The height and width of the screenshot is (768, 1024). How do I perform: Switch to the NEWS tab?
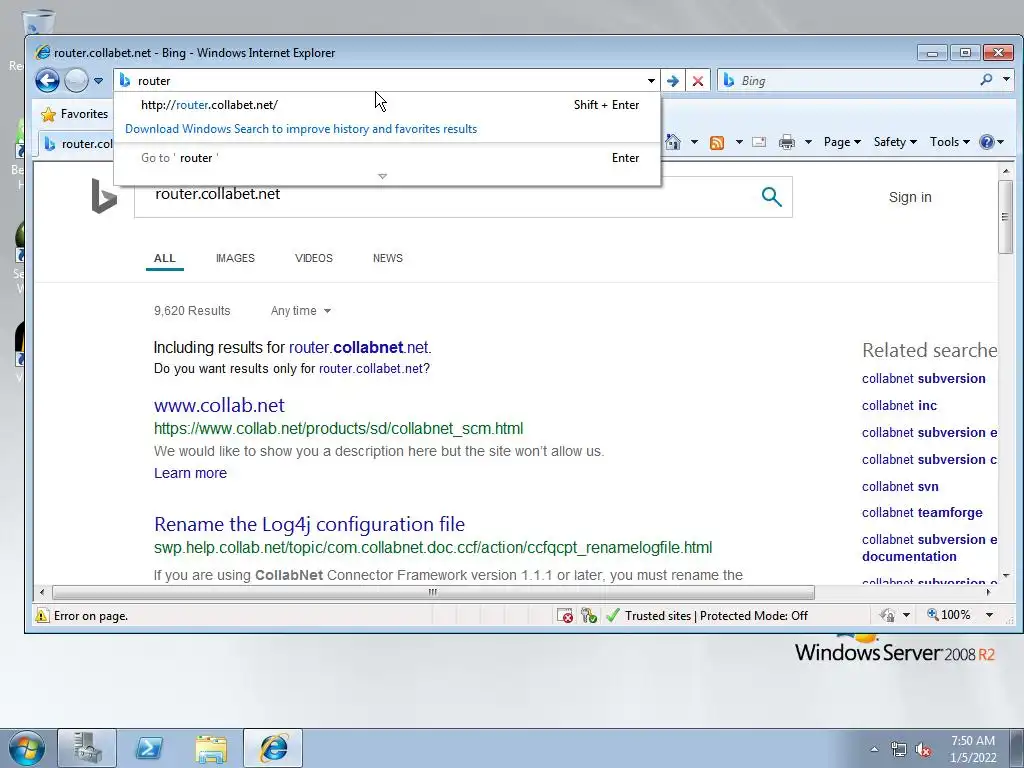coord(387,258)
